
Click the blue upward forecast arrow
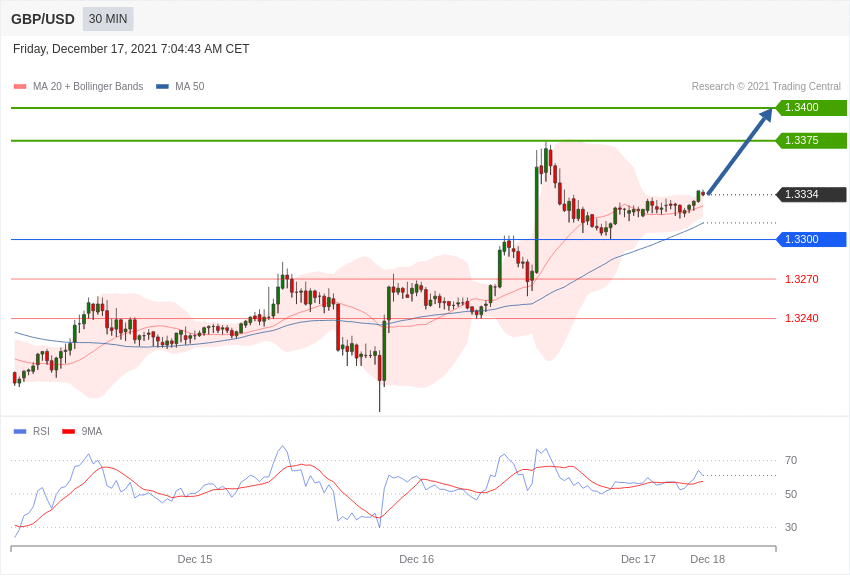click(740, 151)
